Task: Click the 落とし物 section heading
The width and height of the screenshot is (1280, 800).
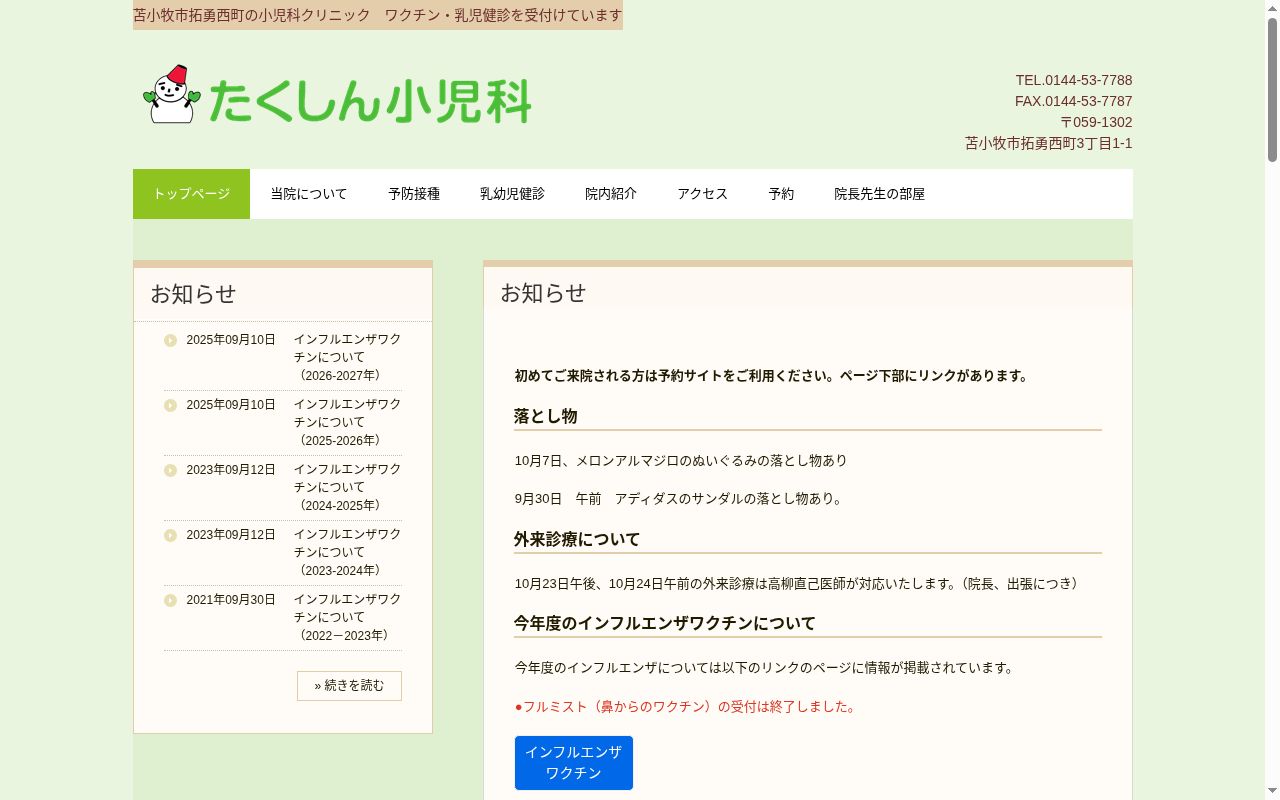Action: (546, 416)
